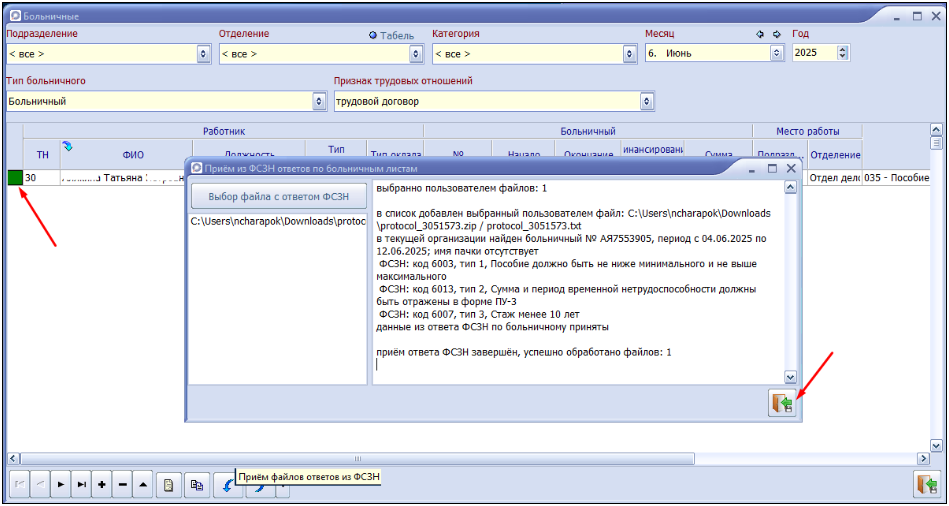The height and width of the screenshot is (506, 949).
Task: Select the protocol file path in the list
Action: tap(278, 221)
